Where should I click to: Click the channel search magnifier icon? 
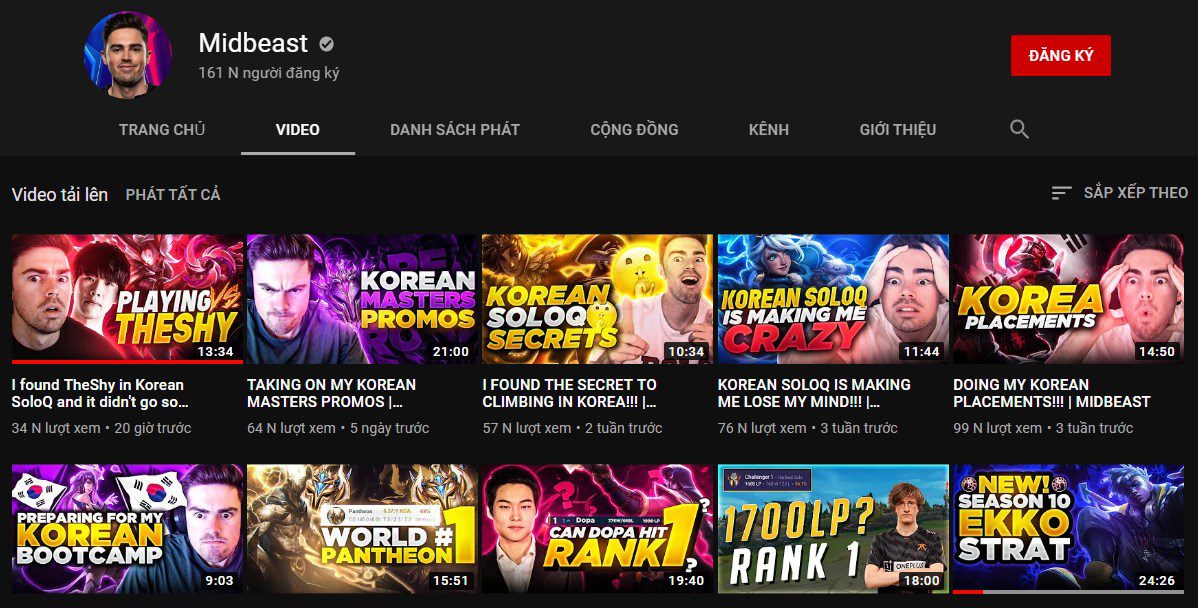click(1019, 129)
